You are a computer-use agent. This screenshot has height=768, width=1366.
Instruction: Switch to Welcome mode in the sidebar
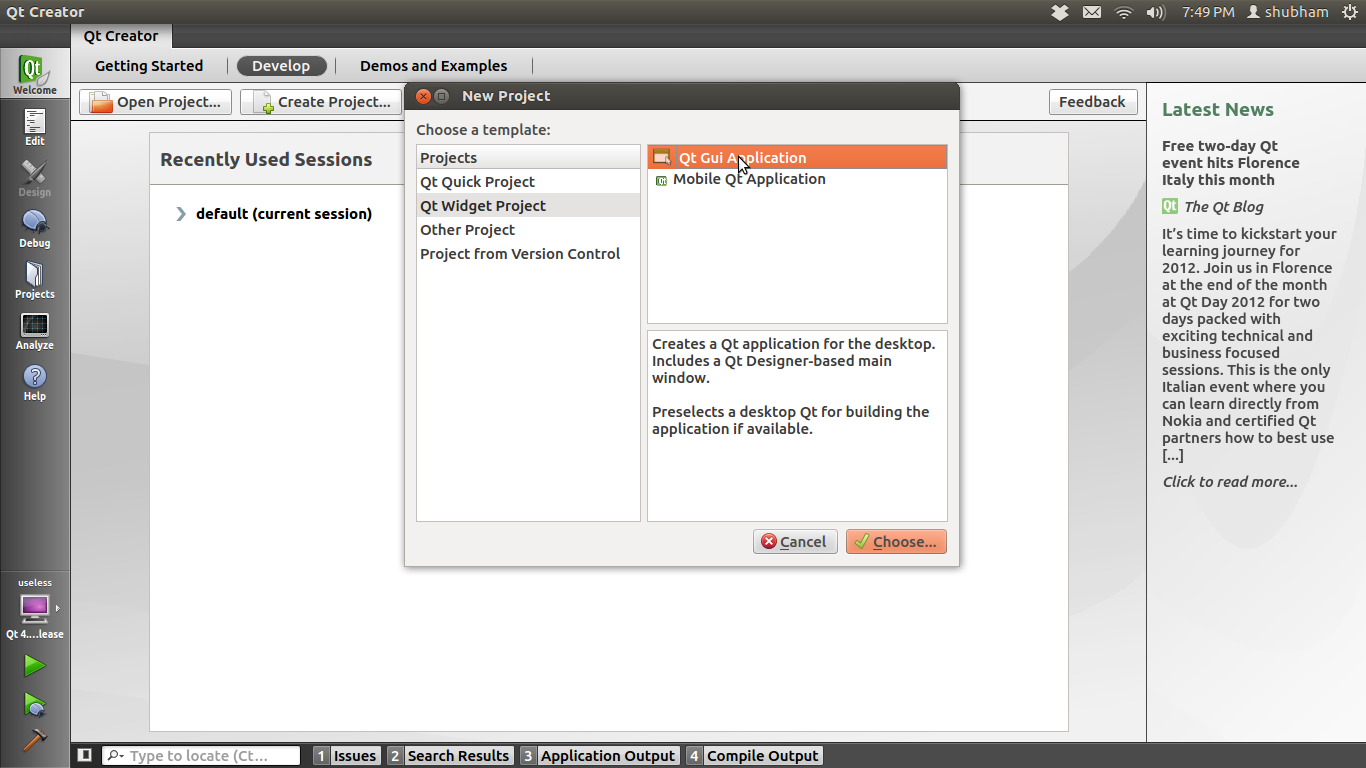click(34, 75)
